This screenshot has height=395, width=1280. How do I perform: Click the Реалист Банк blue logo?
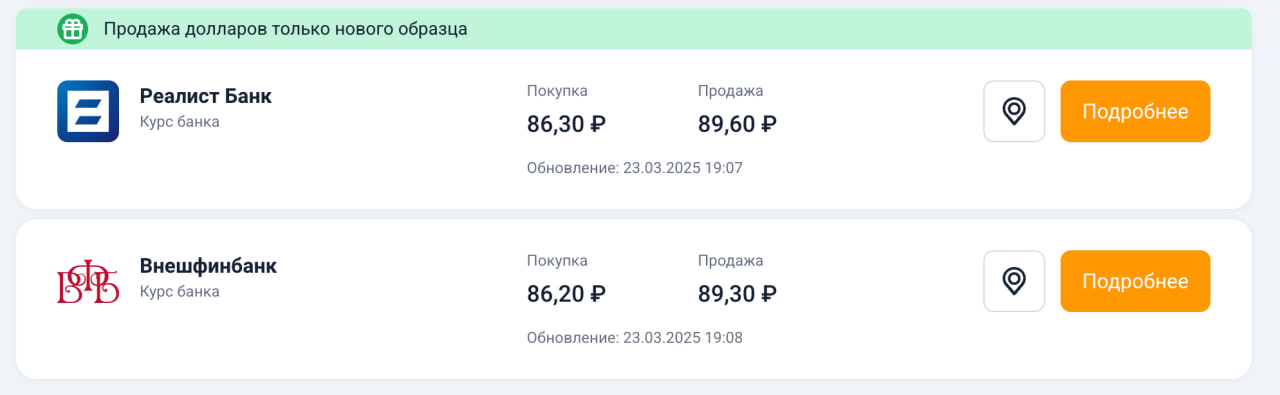pyautogui.click(x=88, y=111)
